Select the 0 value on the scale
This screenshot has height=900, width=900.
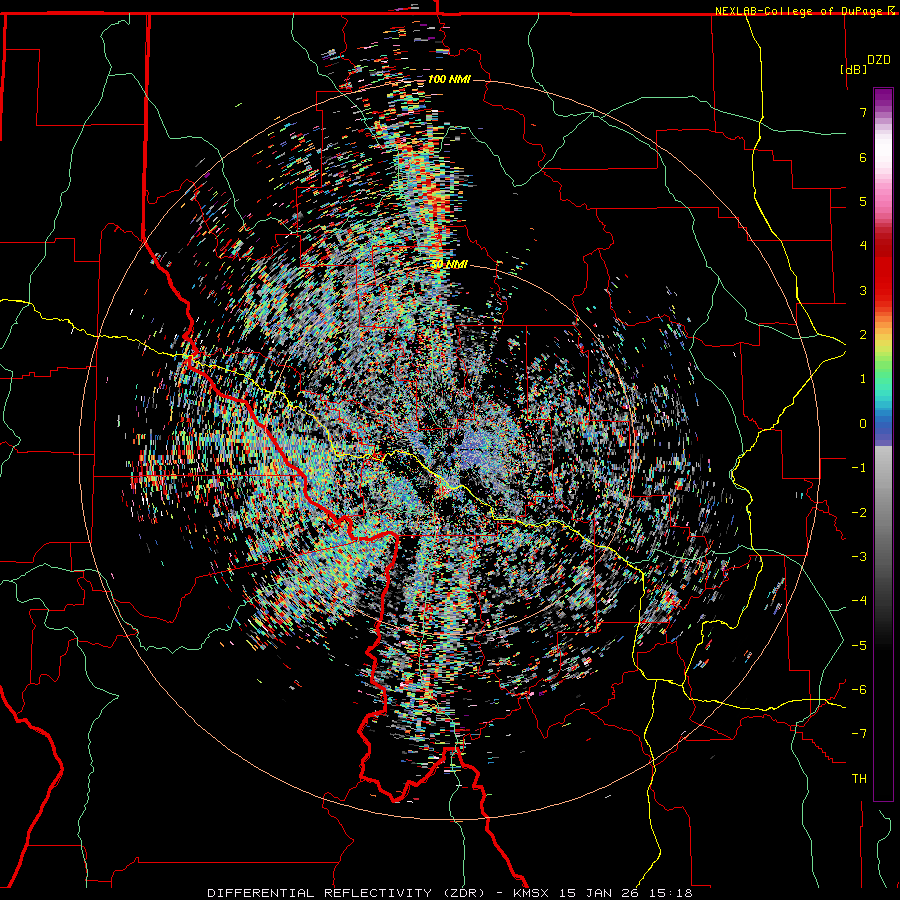(863, 424)
